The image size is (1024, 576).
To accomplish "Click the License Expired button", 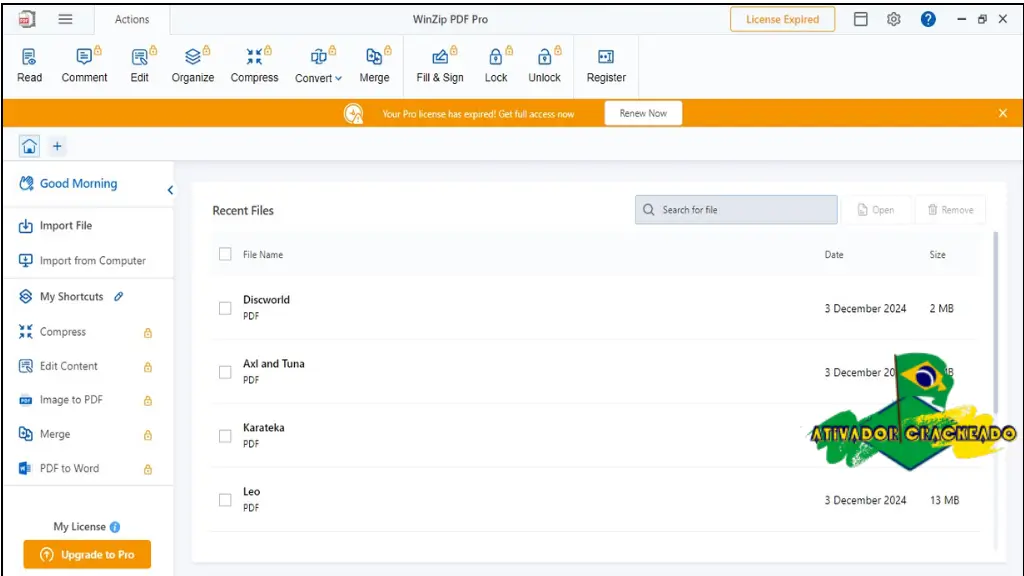I will (x=782, y=20).
